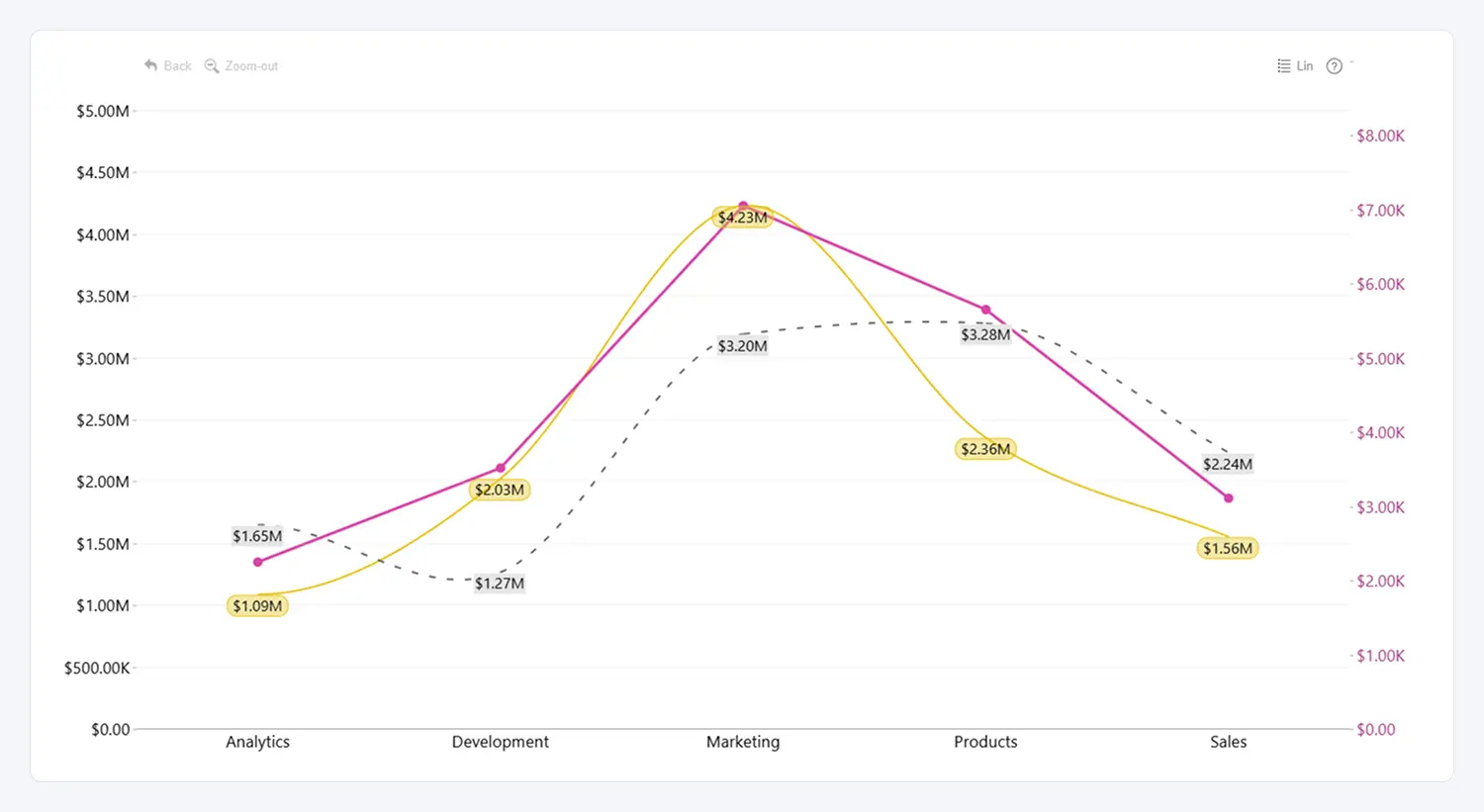Click the magenta data point above Analytics
Viewport: 1484px width, 812px height.
coord(258,562)
